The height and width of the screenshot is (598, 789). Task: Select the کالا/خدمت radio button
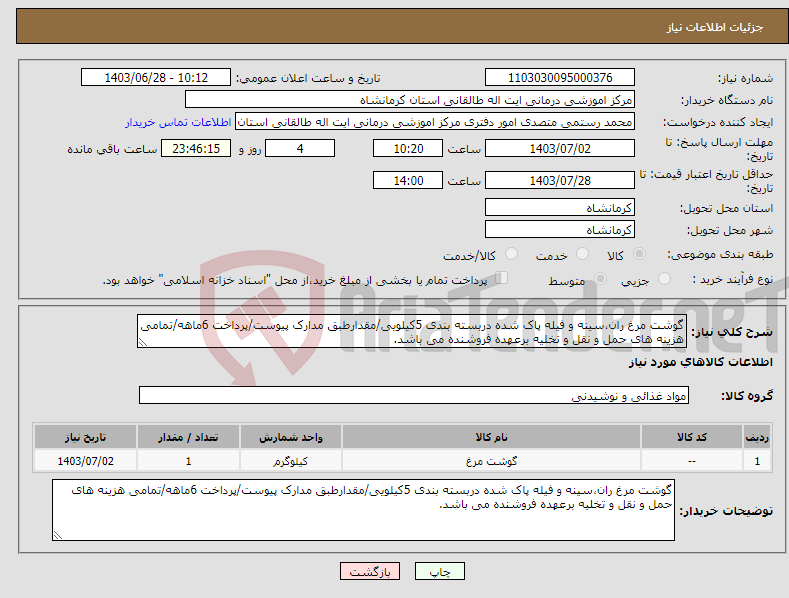pyautogui.click(x=511, y=254)
